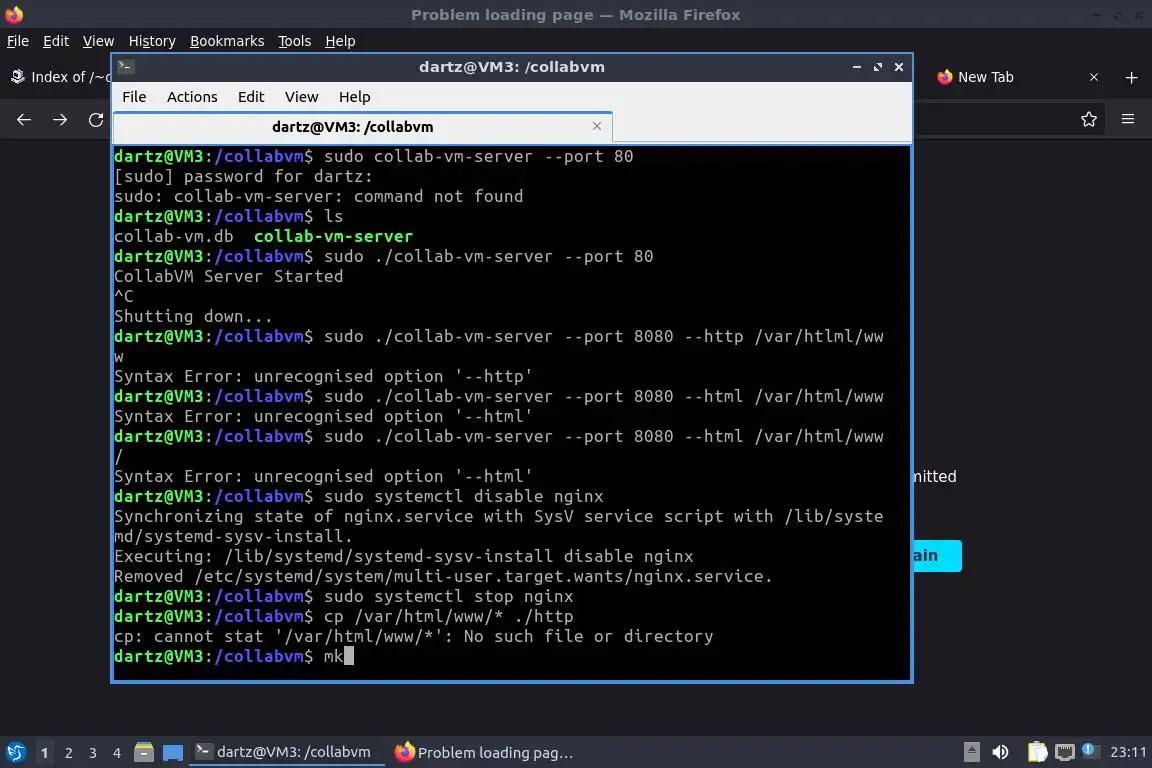Open the terminal View menu
The width and height of the screenshot is (1152, 768).
(x=301, y=97)
